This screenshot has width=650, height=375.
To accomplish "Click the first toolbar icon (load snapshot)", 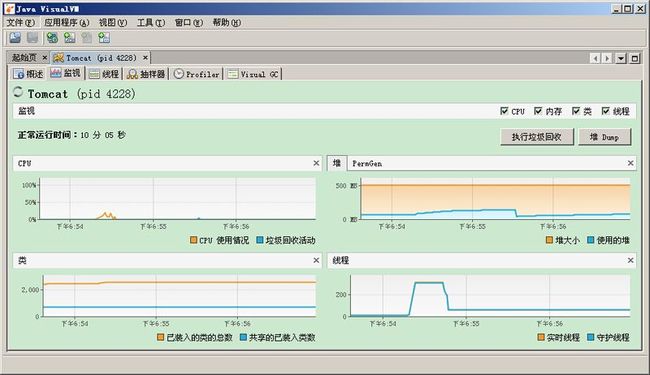I will click(x=15, y=38).
